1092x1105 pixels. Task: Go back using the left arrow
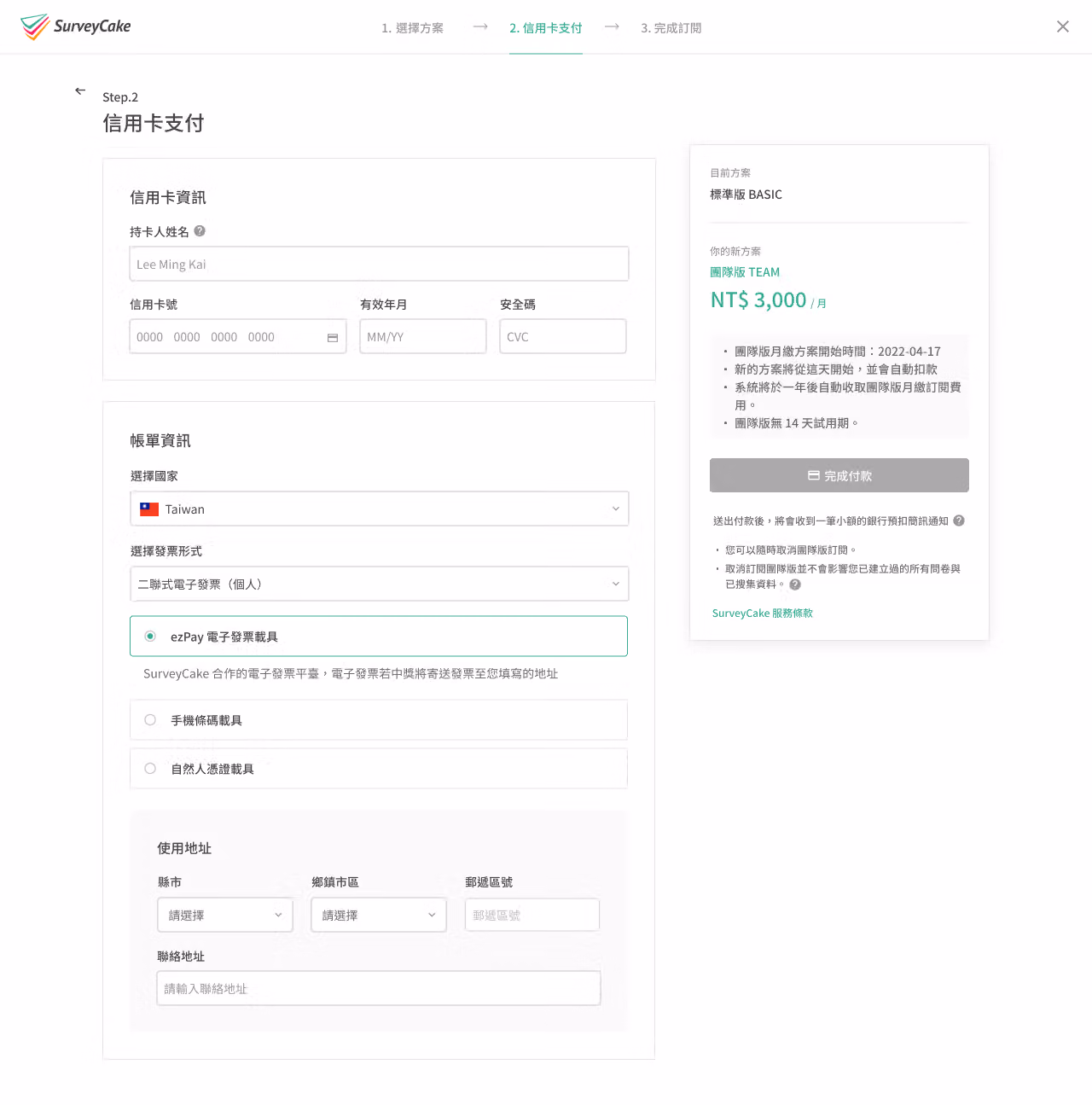click(x=80, y=90)
